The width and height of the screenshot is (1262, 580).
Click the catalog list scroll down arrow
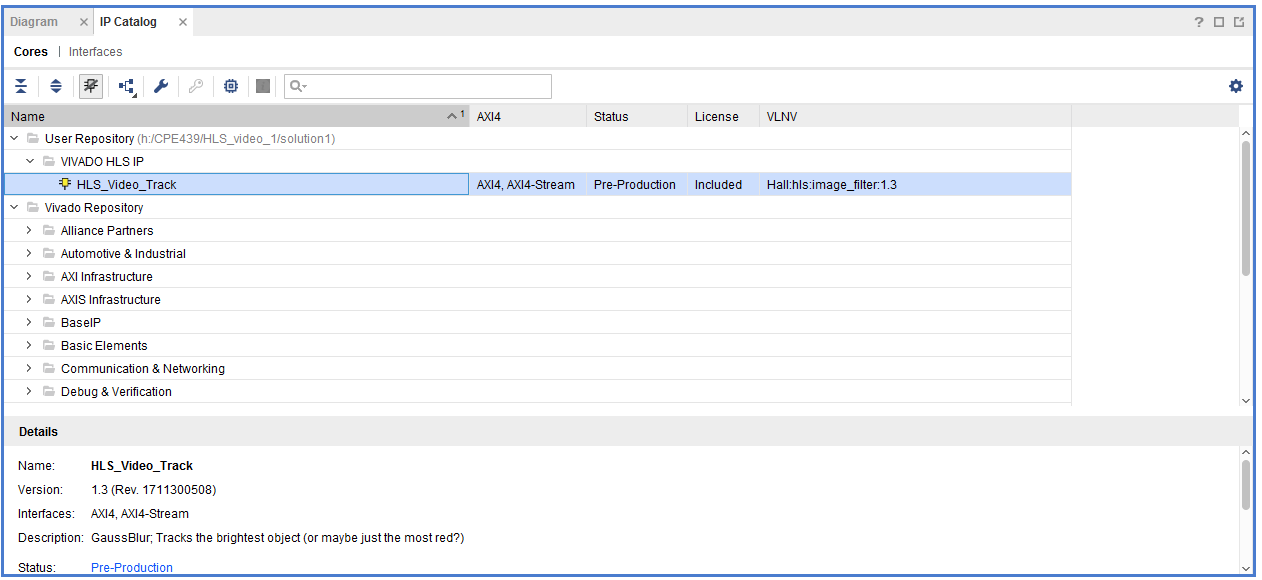pos(1245,400)
